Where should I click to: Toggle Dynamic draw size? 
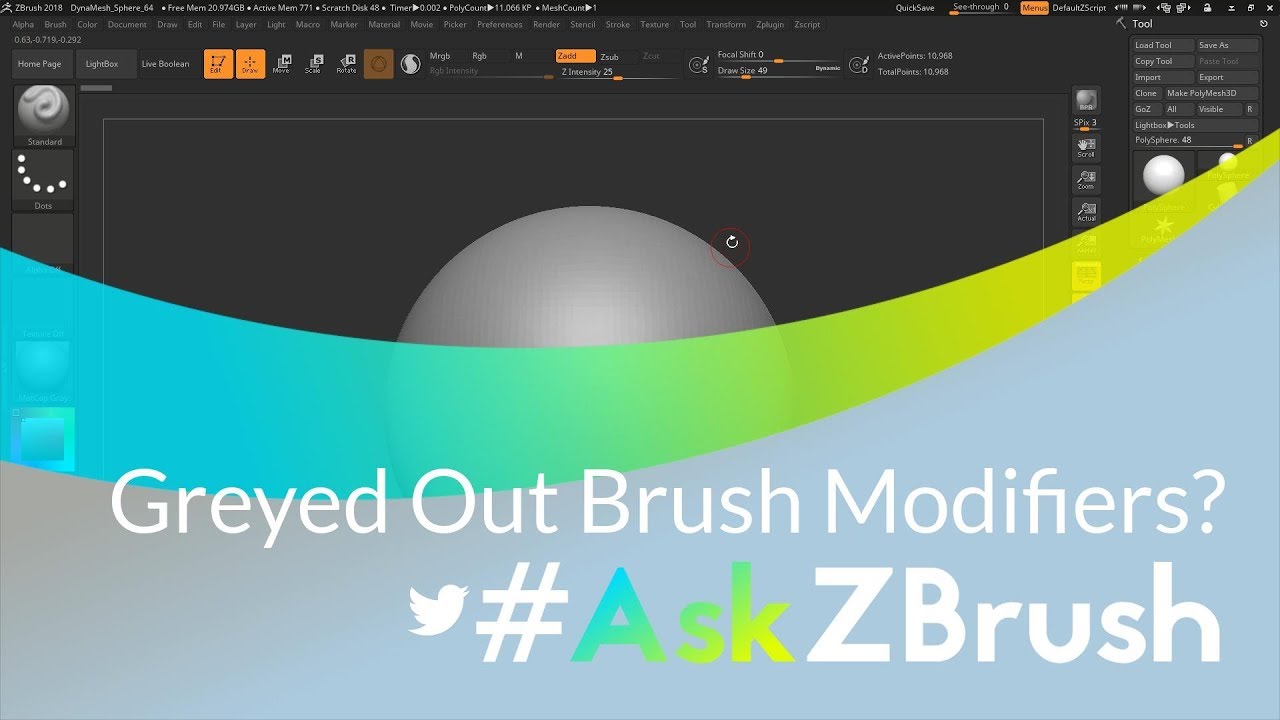point(827,68)
